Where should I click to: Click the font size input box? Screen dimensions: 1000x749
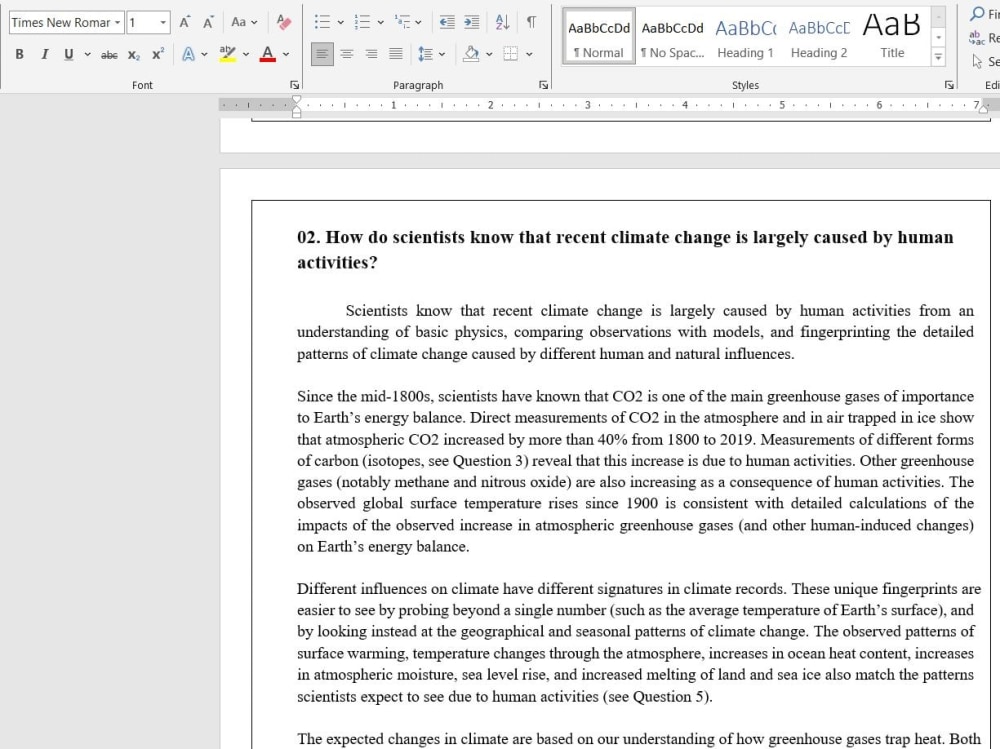(x=140, y=22)
